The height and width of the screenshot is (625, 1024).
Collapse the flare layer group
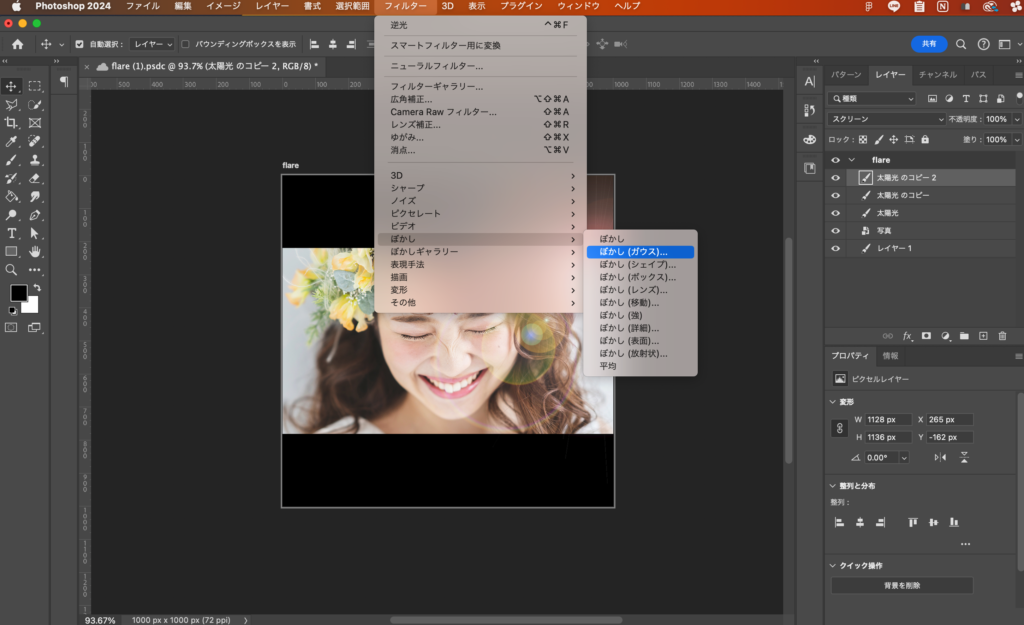coord(852,160)
